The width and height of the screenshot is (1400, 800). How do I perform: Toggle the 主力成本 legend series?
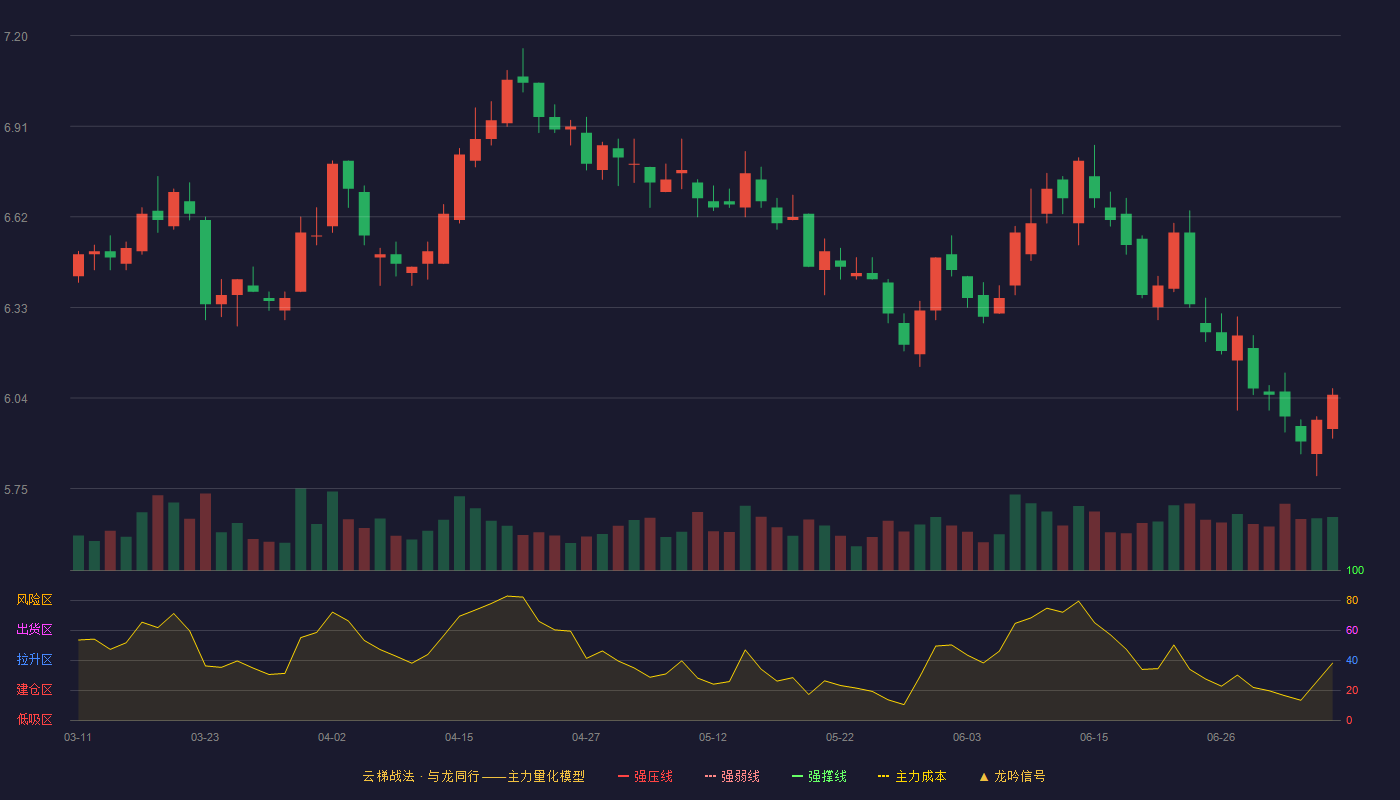[912, 776]
